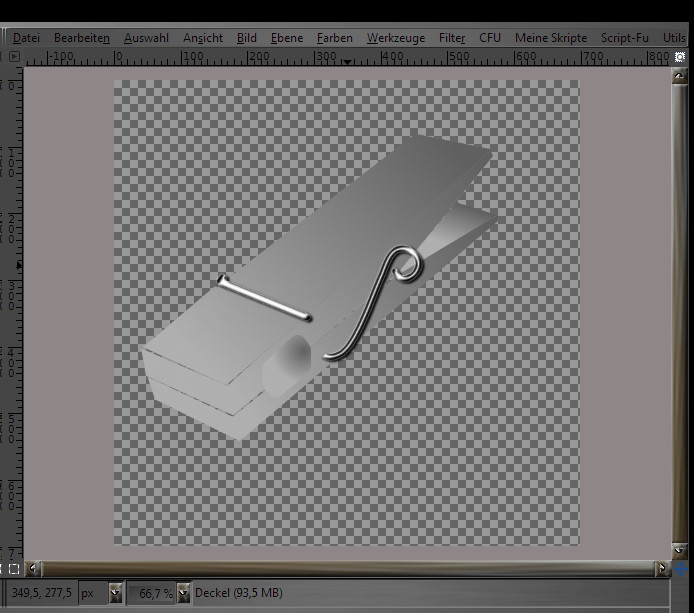694x613 pixels.
Task: Open the Datei menu
Action: pos(27,38)
